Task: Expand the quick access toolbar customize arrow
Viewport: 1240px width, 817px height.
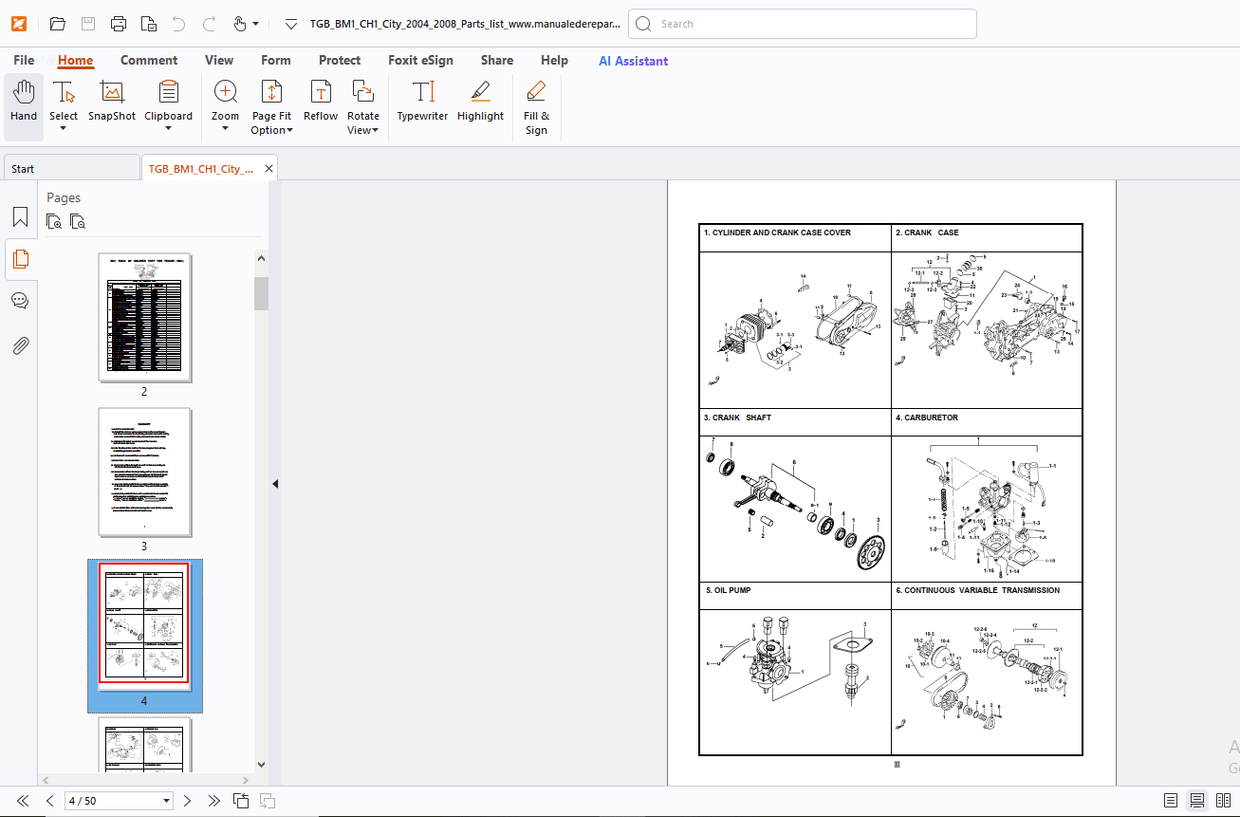Action: (291, 24)
